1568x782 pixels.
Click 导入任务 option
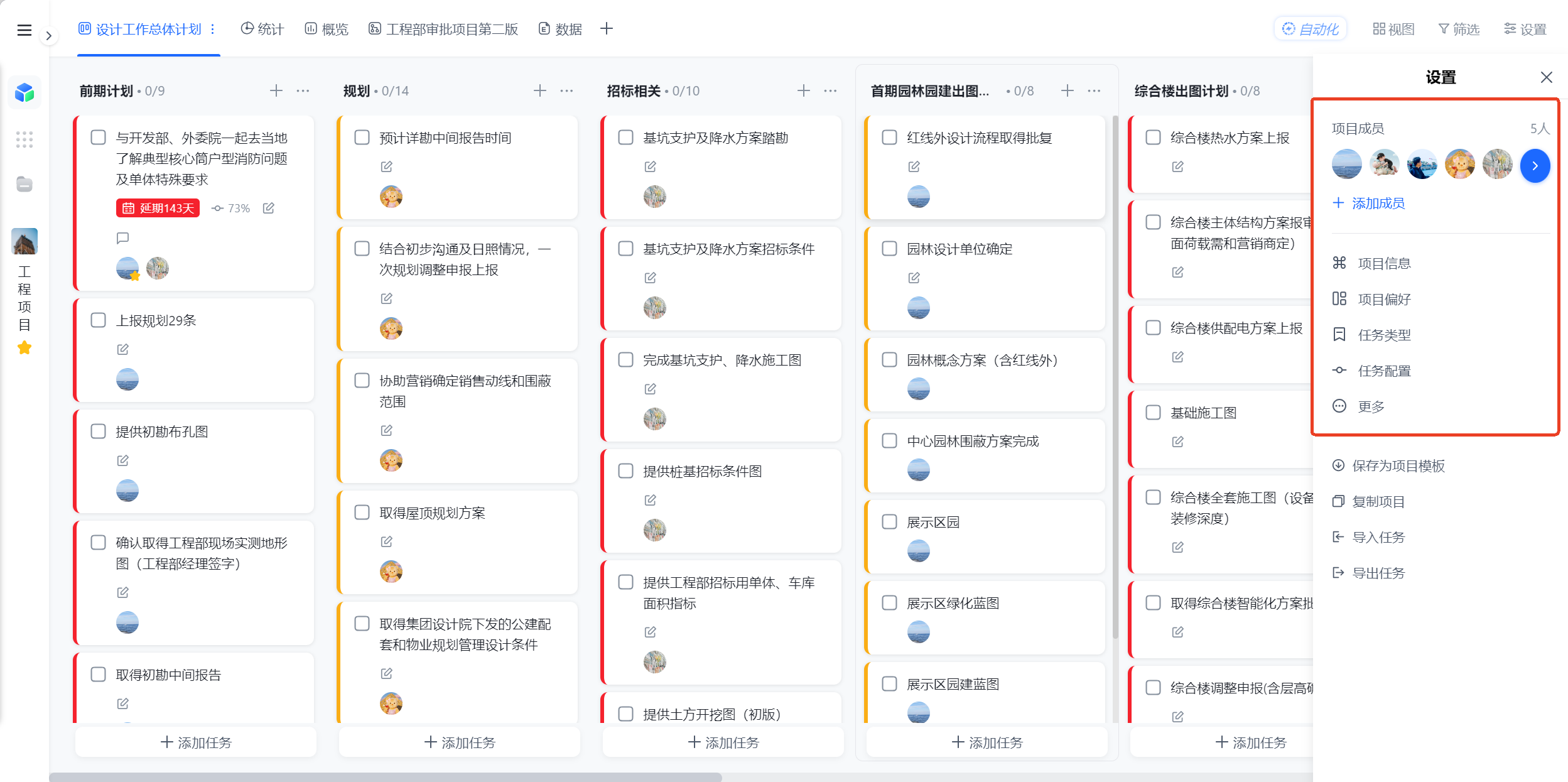(1369, 537)
